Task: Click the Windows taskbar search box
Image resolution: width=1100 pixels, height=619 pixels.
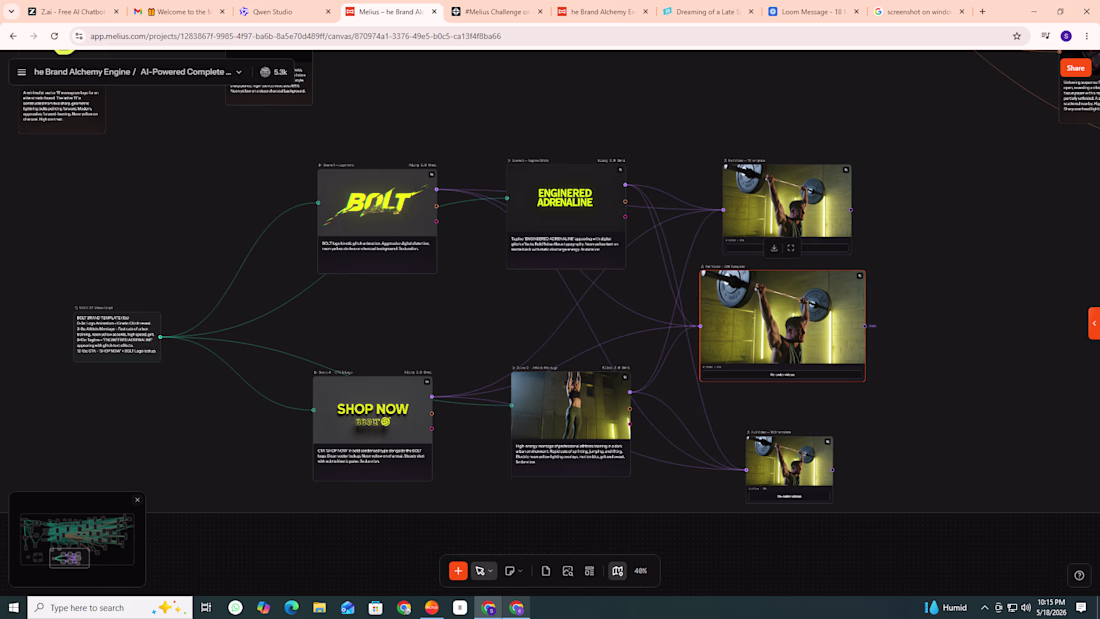Action: (110, 607)
